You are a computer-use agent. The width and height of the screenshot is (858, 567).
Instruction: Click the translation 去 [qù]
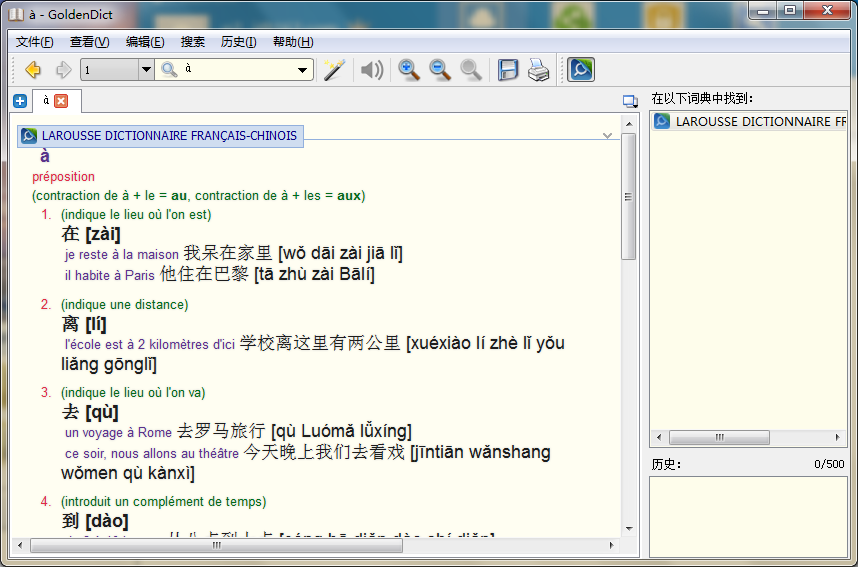point(90,412)
